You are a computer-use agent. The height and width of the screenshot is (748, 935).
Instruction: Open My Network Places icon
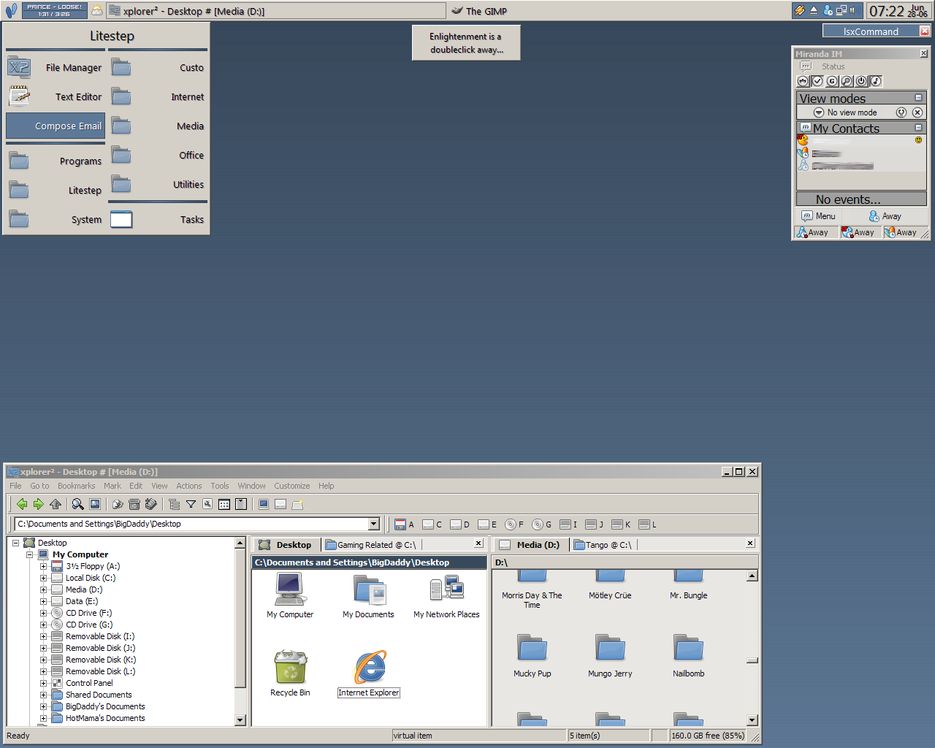pos(447,595)
